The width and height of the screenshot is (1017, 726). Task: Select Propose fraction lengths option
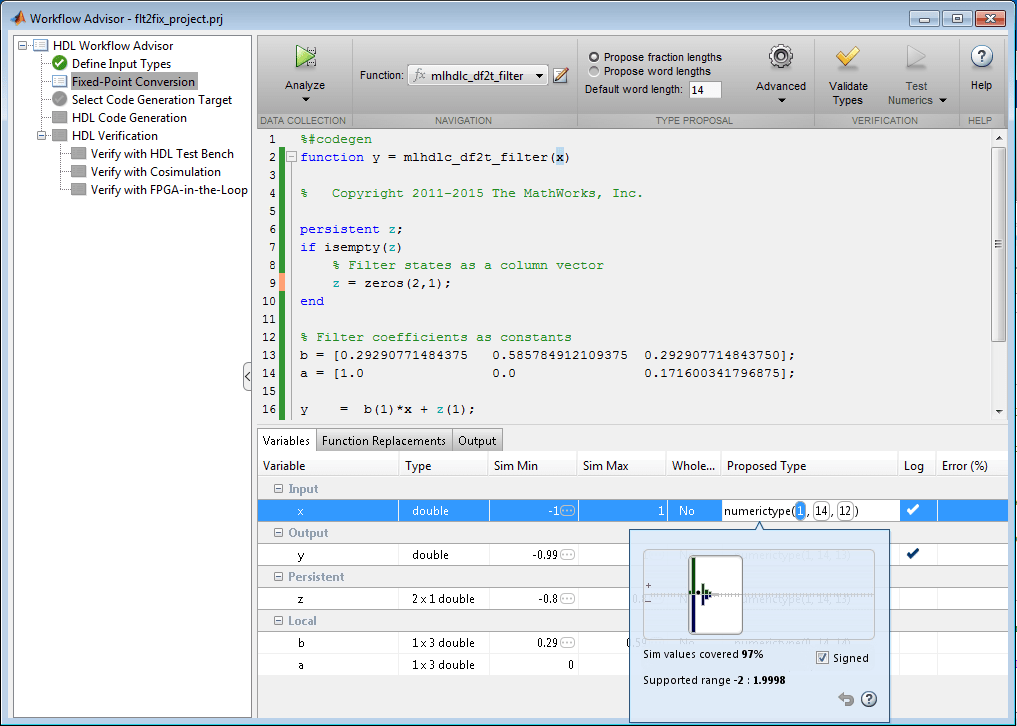pyautogui.click(x=594, y=57)
